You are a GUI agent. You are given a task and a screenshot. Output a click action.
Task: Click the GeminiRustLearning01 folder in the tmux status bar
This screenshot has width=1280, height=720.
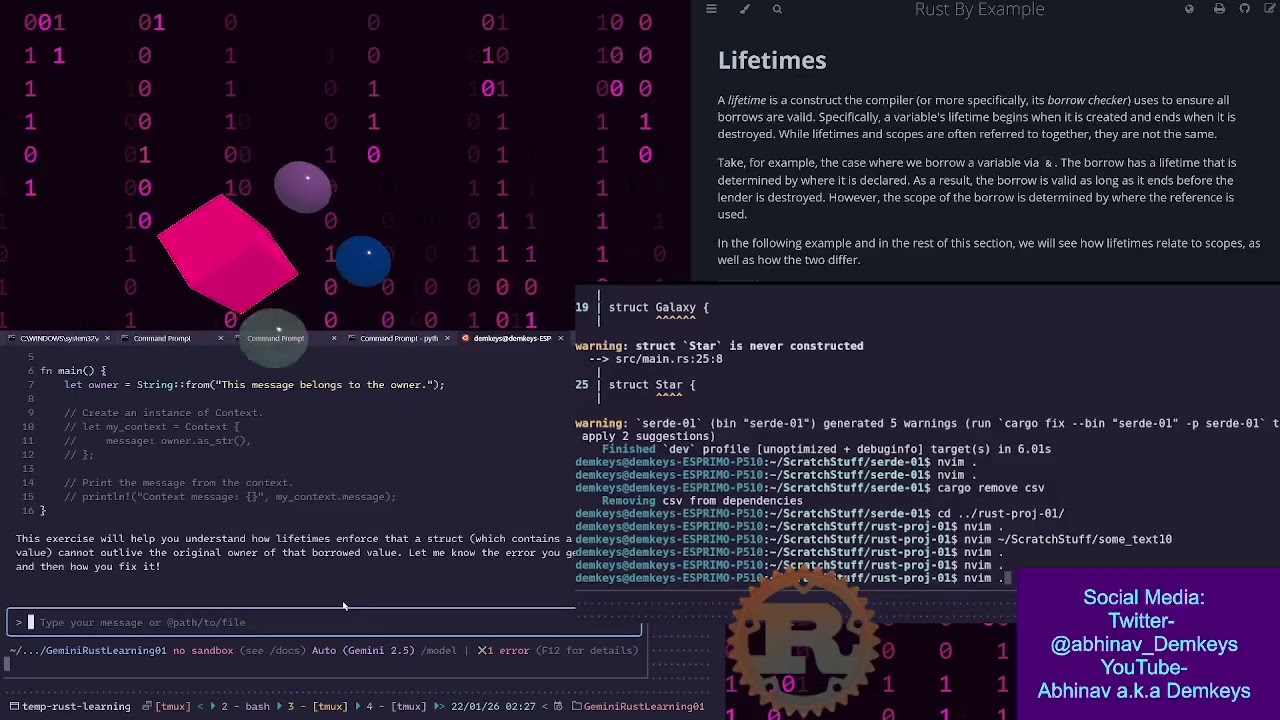click(644, 706)
